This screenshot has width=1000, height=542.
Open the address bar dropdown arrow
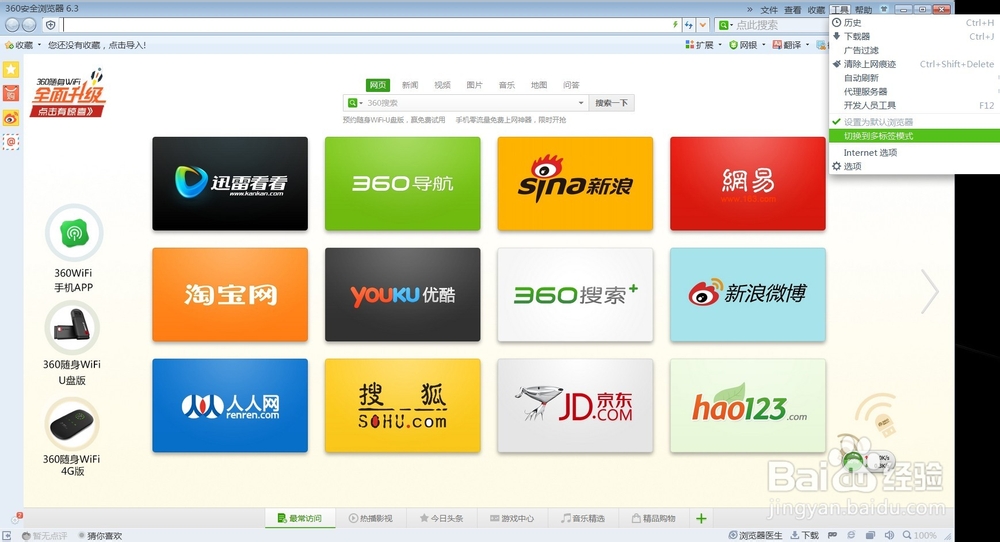click(x=703, y=25)
